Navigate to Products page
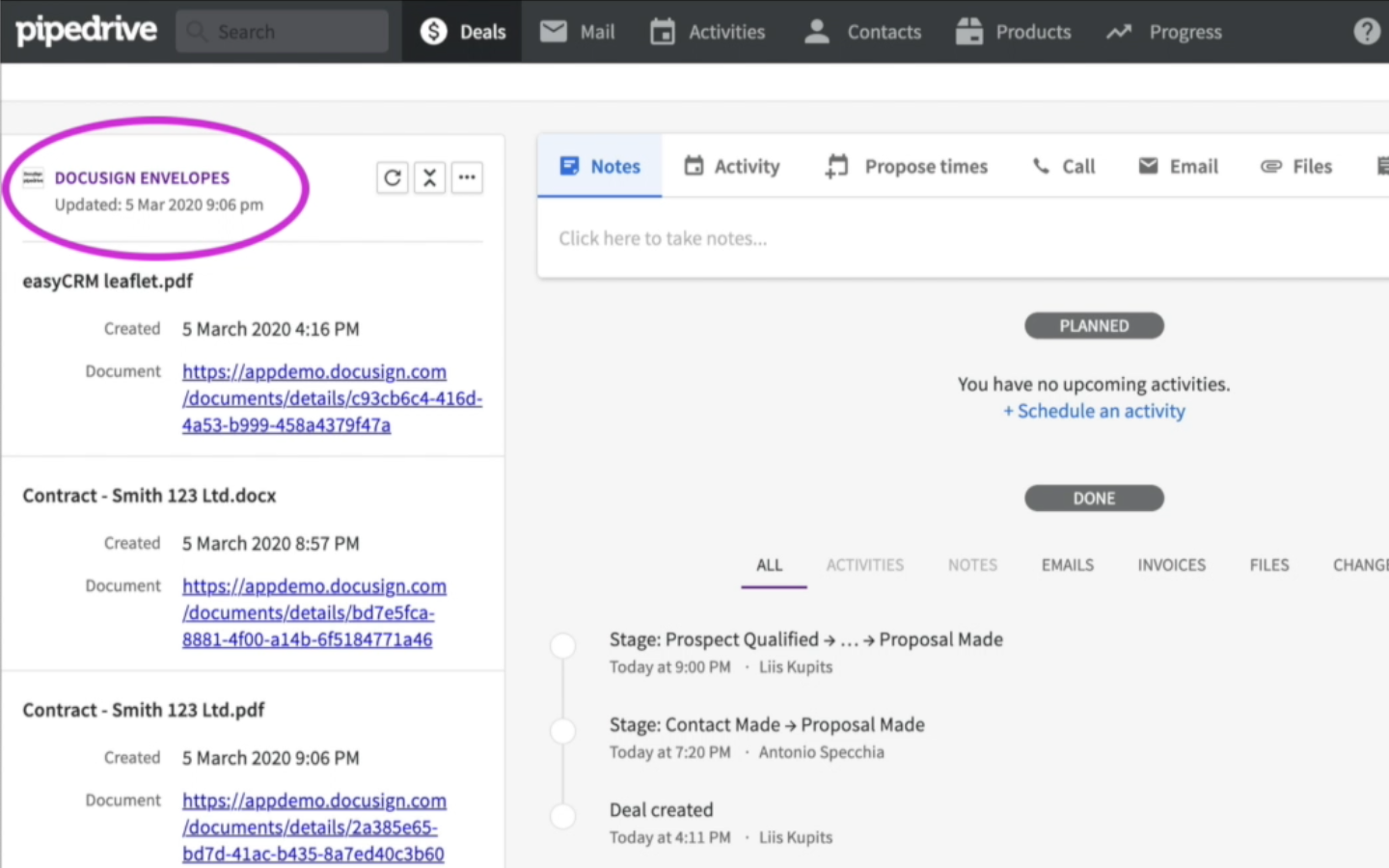Screen dimensions: 1389x868 click(1013, 32)
